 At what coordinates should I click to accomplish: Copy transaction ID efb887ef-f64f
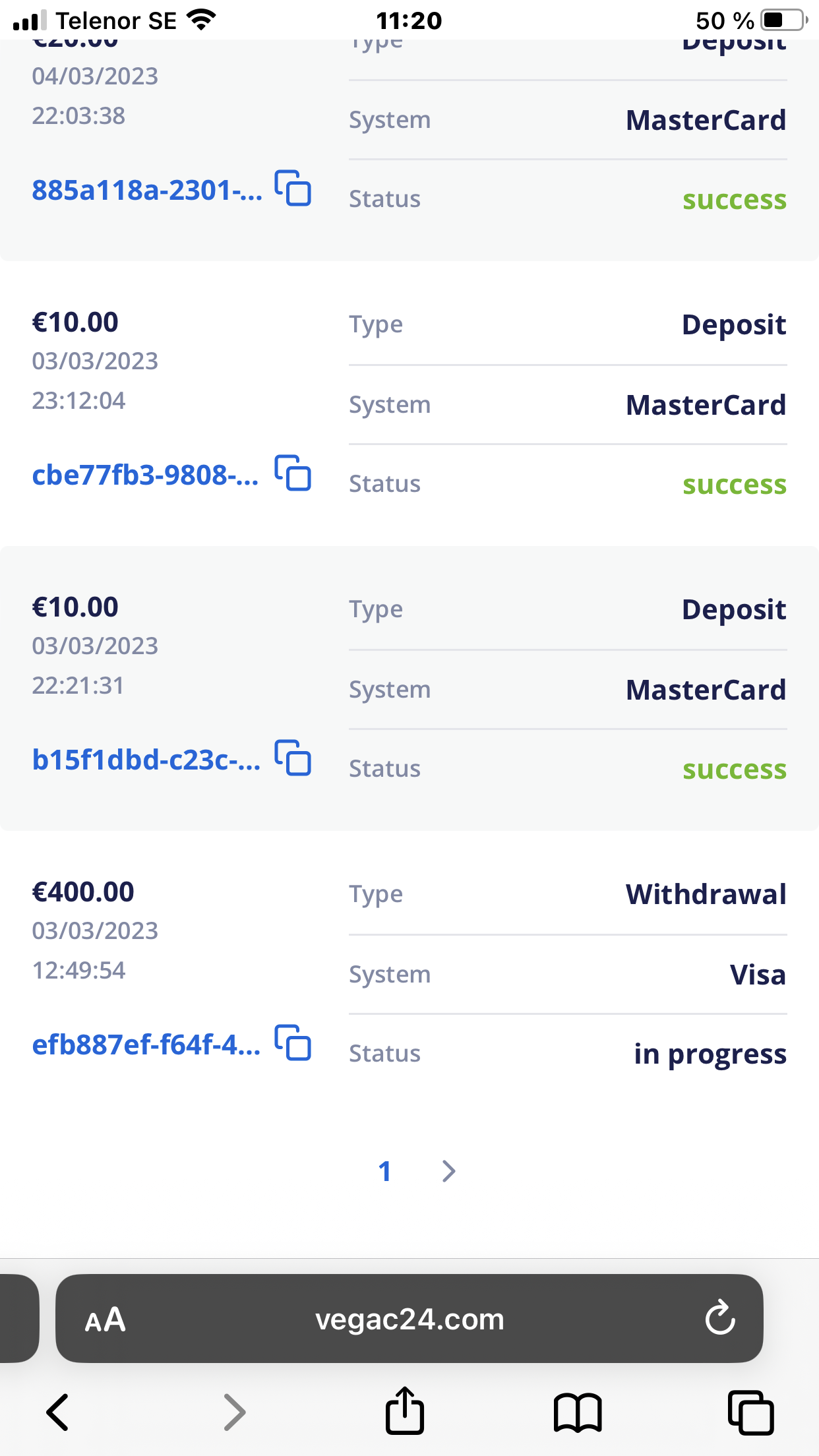pyautogui.click(x=293, y=1043)
